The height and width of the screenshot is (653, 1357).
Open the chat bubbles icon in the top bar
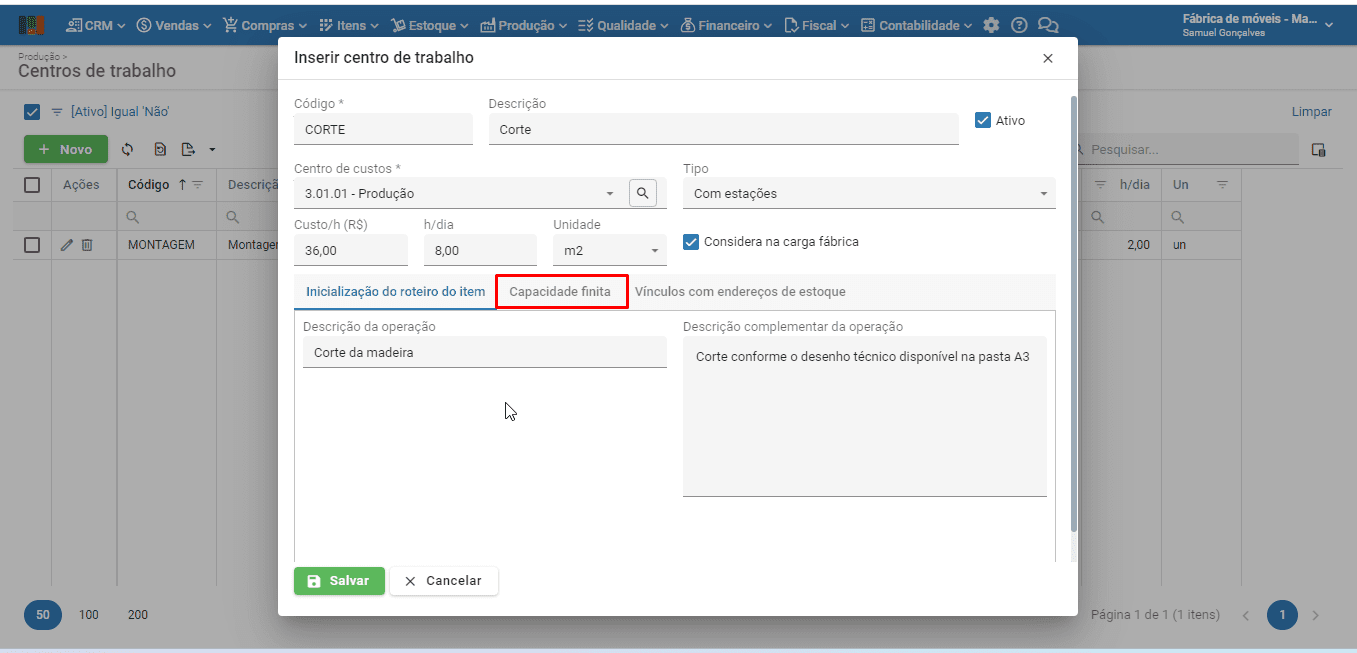(1048, 25)
